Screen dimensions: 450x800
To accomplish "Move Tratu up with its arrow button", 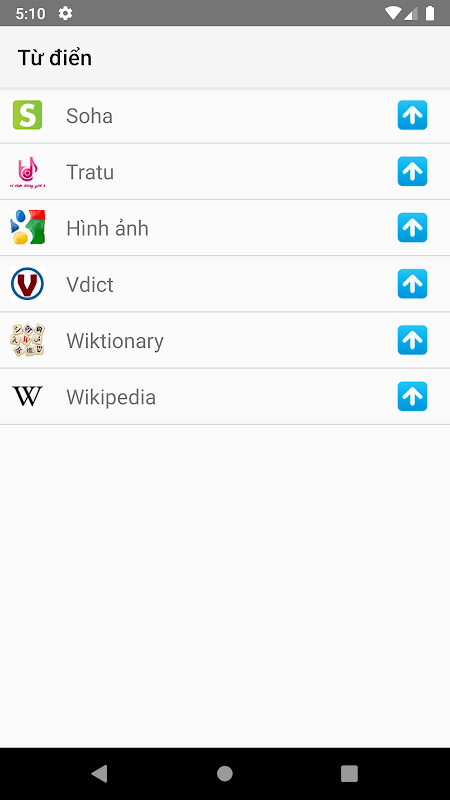I will pyautogui.click(x=412, y=171).
